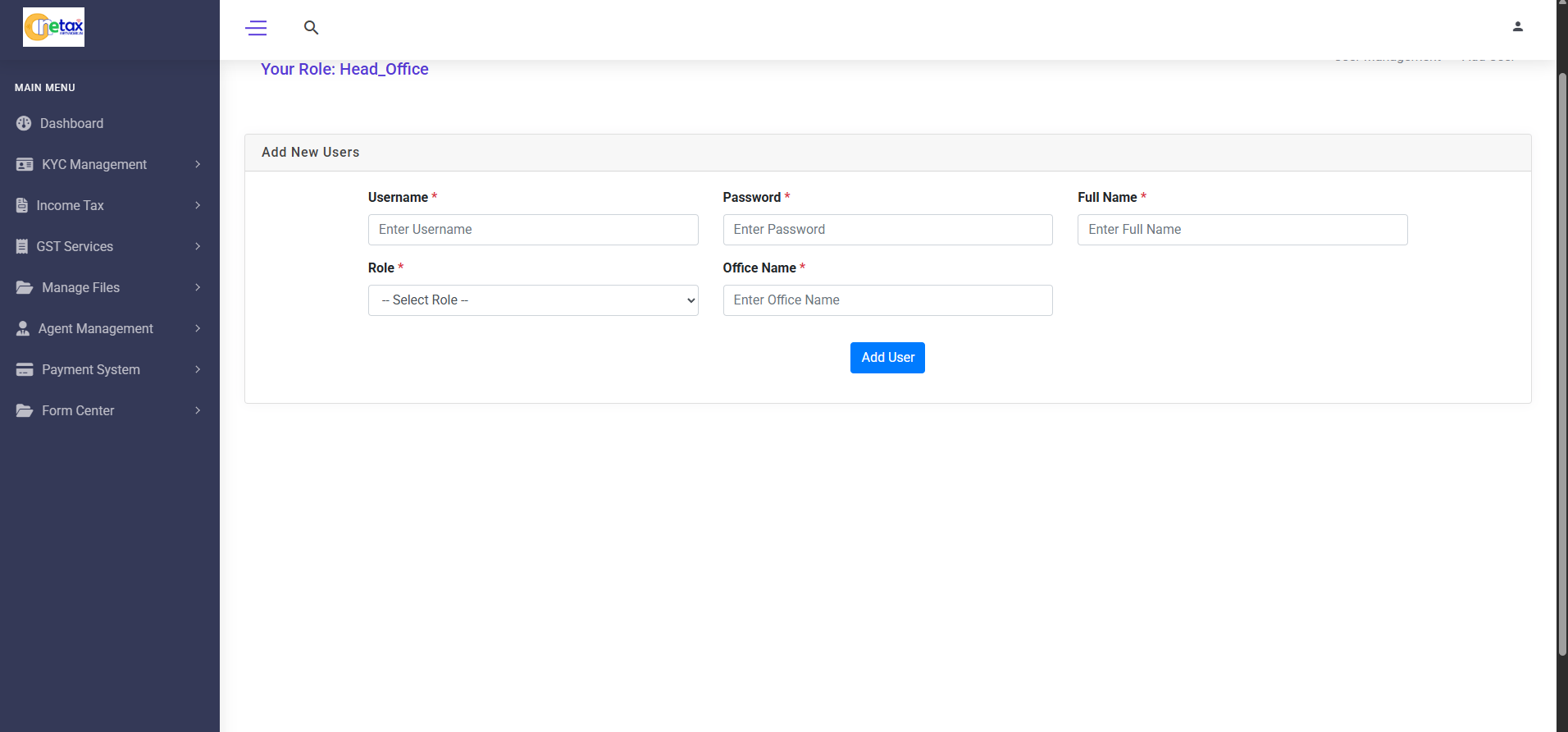Focus the Enter Username field
1568x732 pixels.
click(533, 230)
